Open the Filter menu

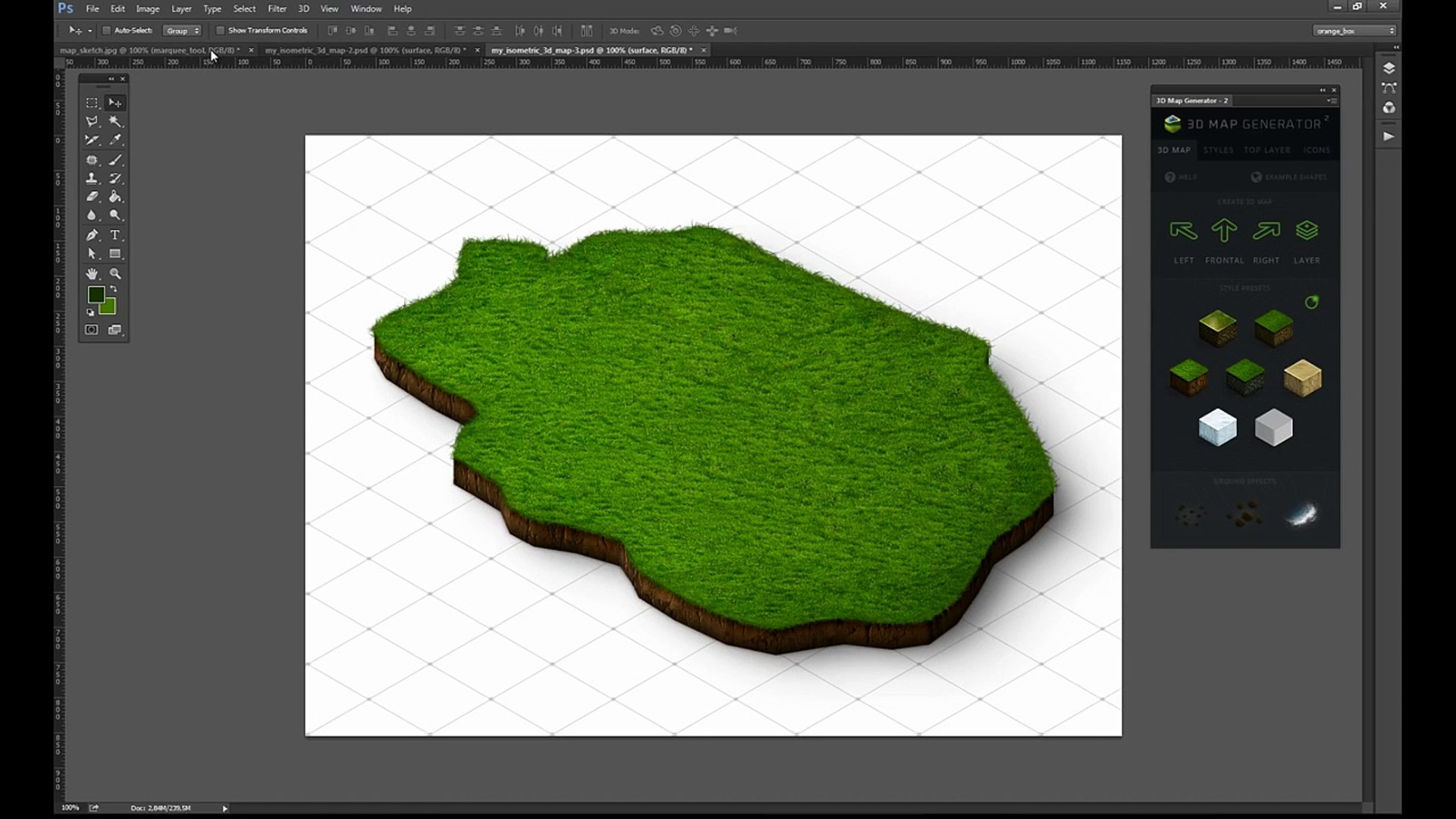pyautogui.click(x=277, y=8)
